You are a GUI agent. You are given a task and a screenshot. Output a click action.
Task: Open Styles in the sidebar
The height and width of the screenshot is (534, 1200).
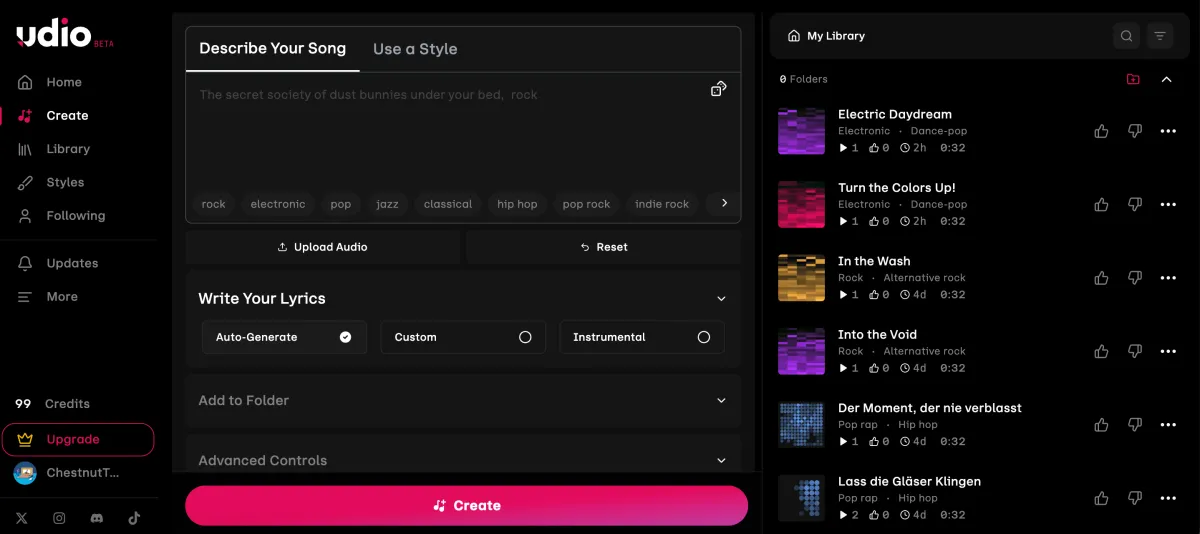65,182
